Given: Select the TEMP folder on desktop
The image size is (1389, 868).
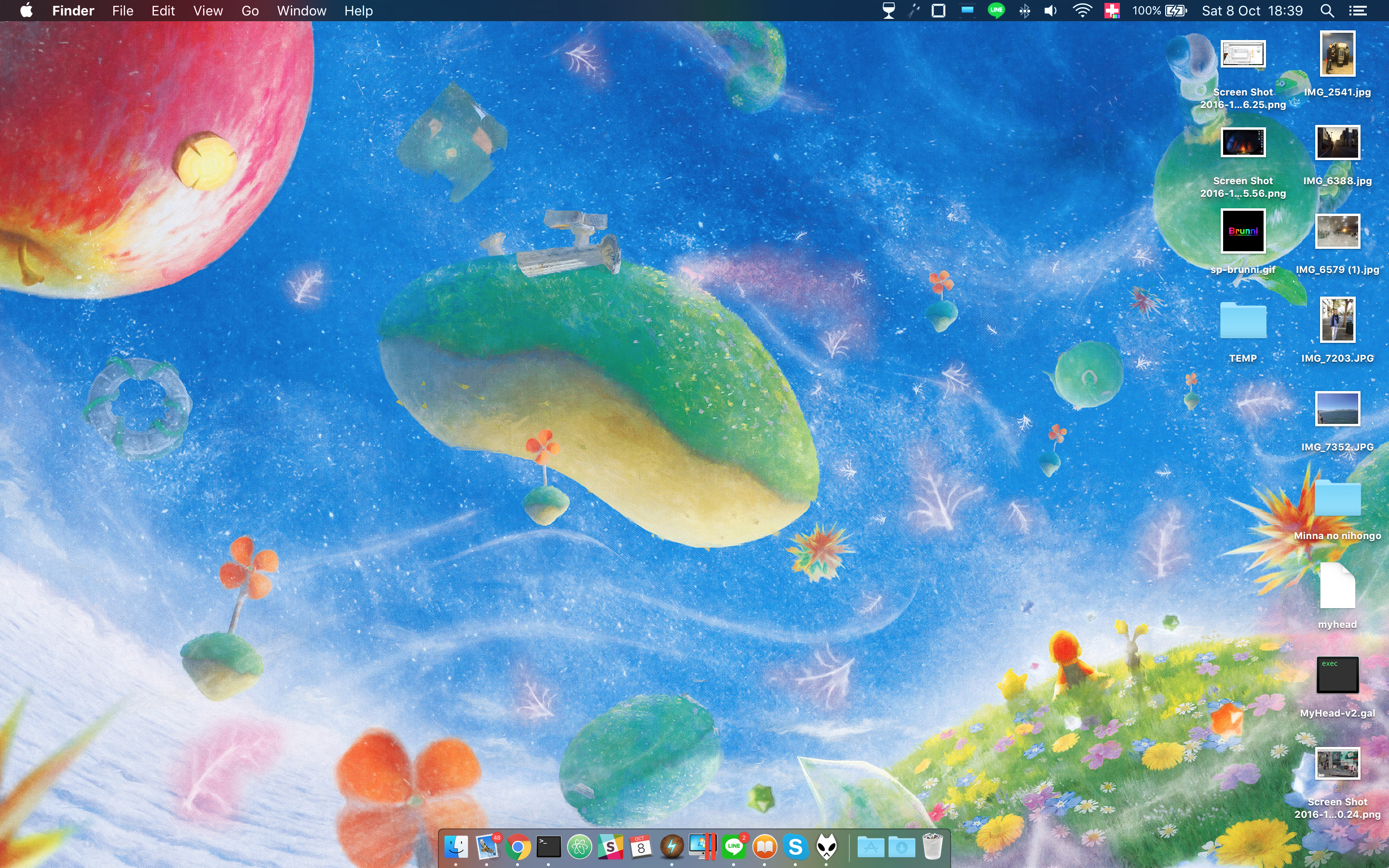Looking at the screenshot, I should [1243, 321].
